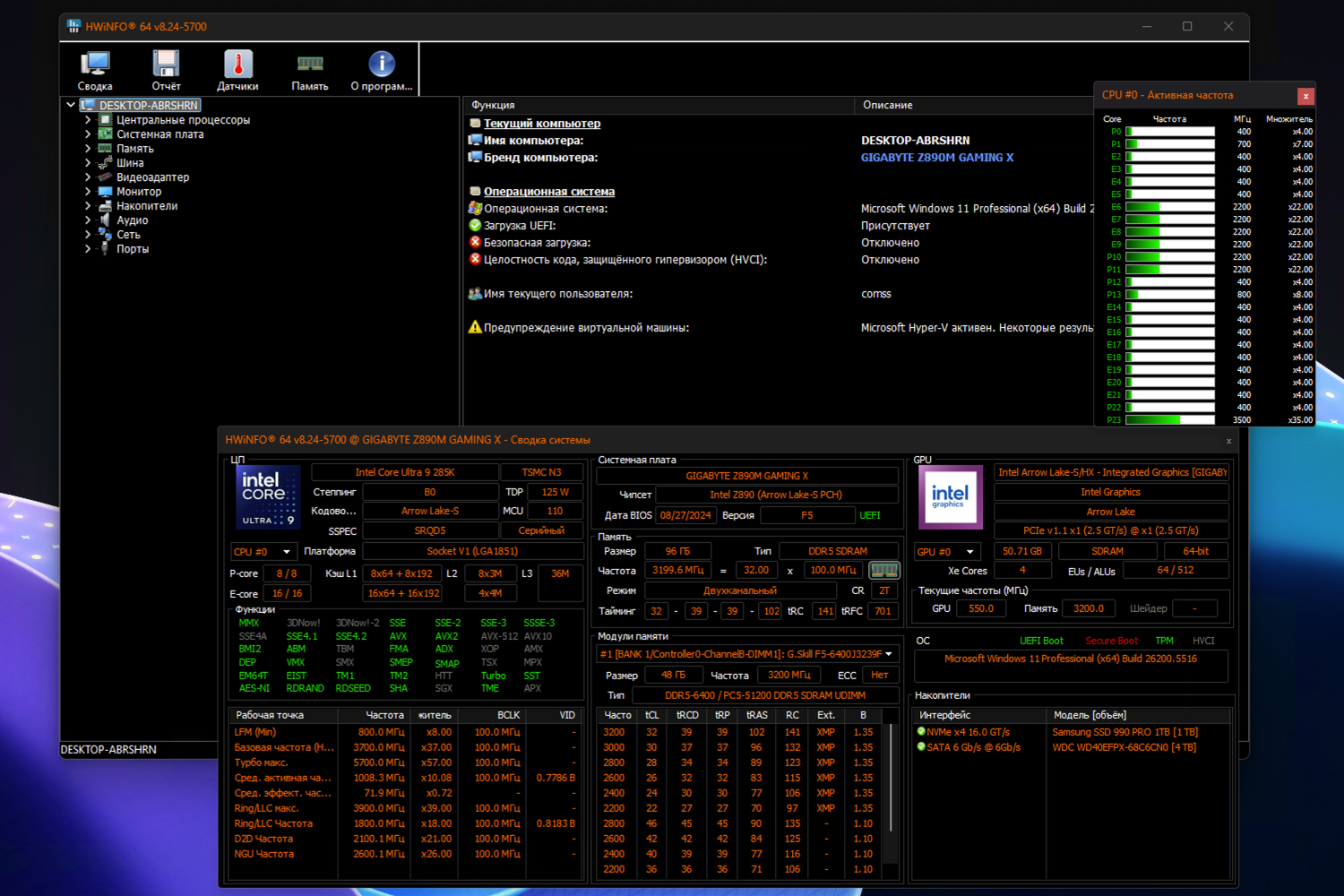The image size is (1344, 896).
Task: Expand the Видеоадаптер tree node
Action: (x=88, y=177)
